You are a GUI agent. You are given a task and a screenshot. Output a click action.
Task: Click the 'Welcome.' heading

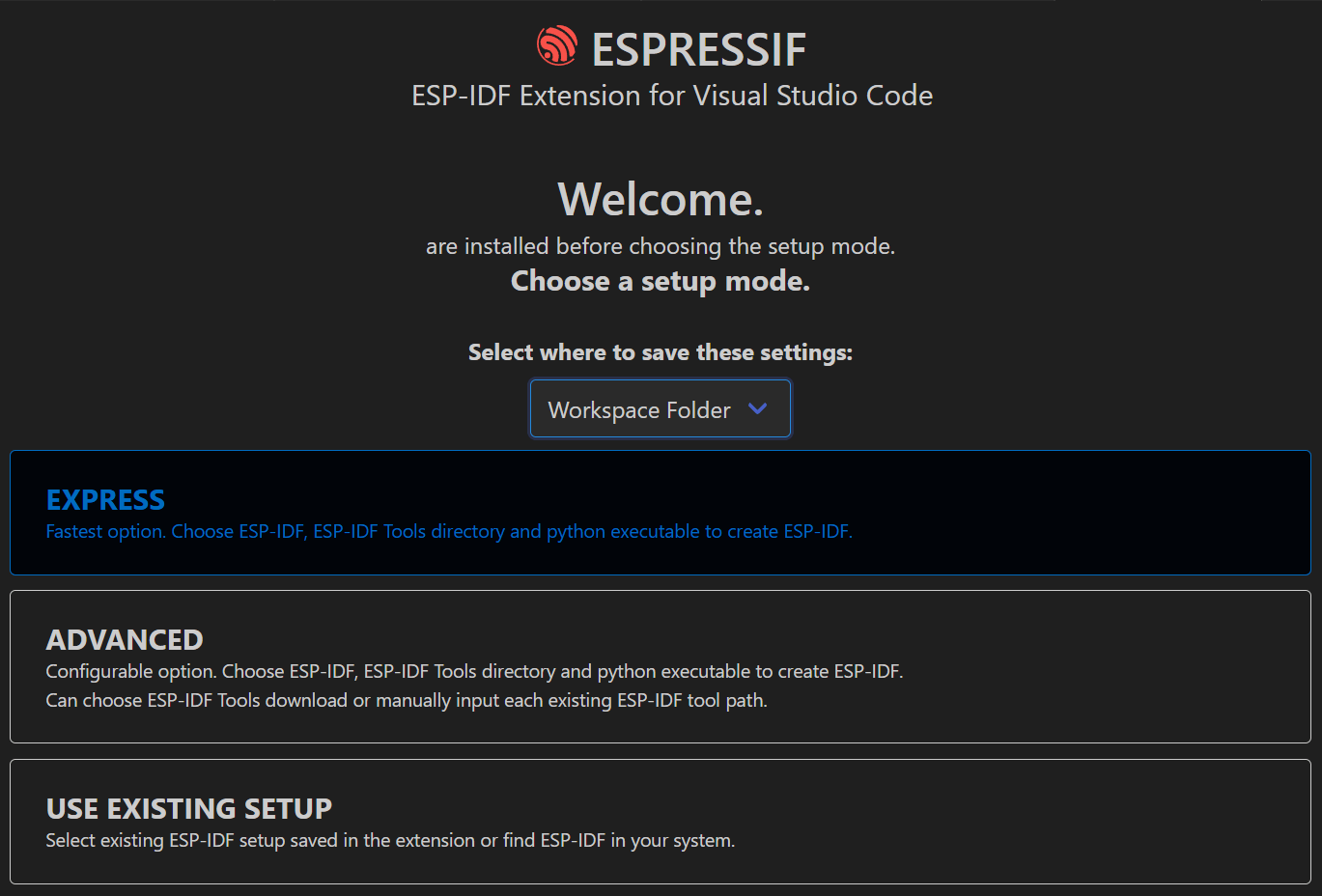tap(660, 200)
